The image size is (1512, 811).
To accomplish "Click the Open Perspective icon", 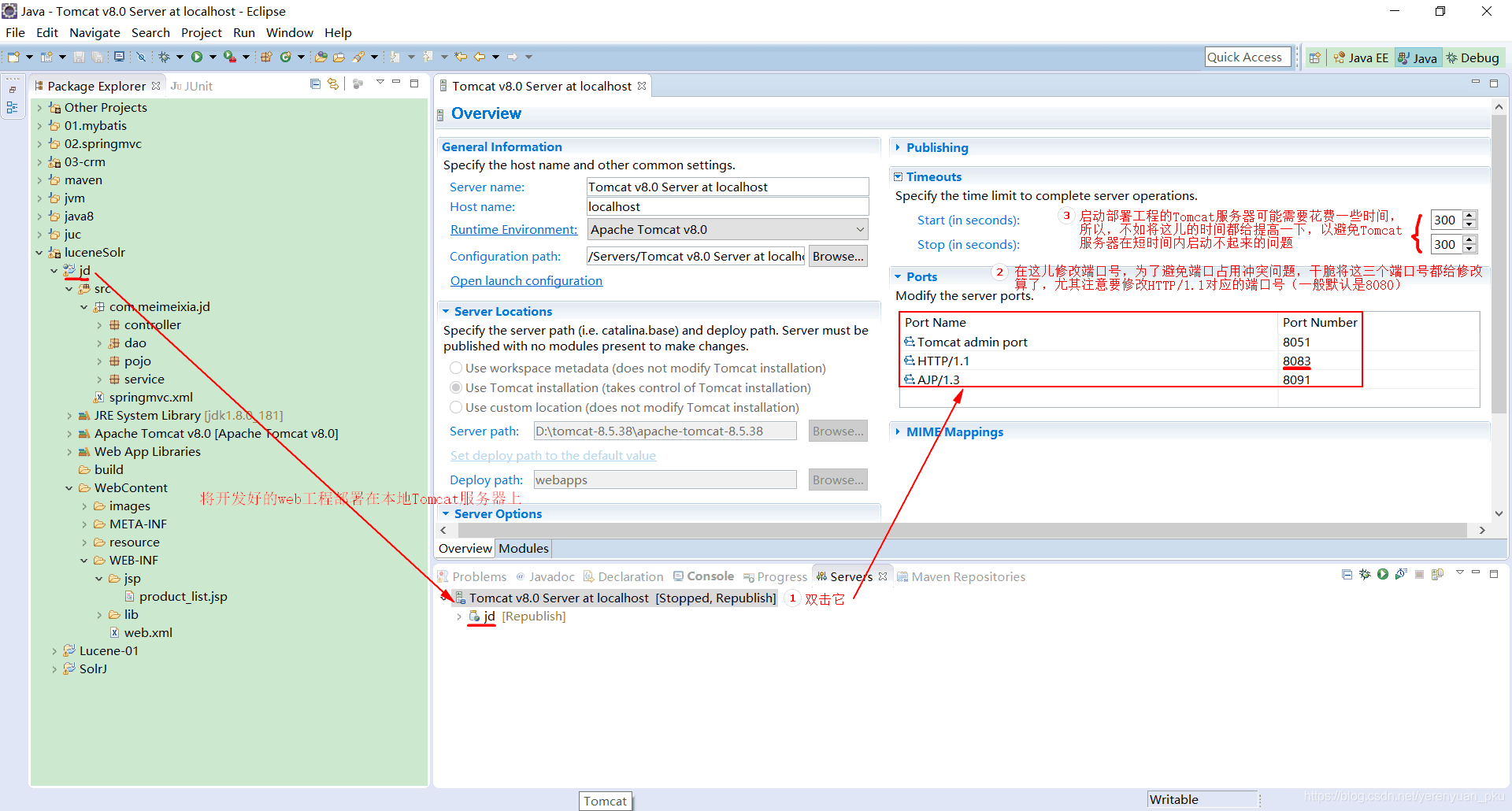I will click(x=1314, y=57).
